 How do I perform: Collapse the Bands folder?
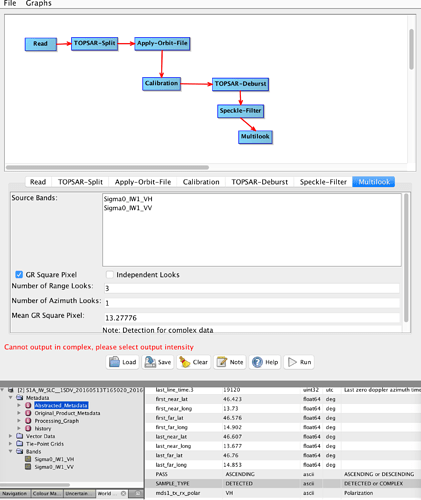pyautogui.click(x=11, y=451)
